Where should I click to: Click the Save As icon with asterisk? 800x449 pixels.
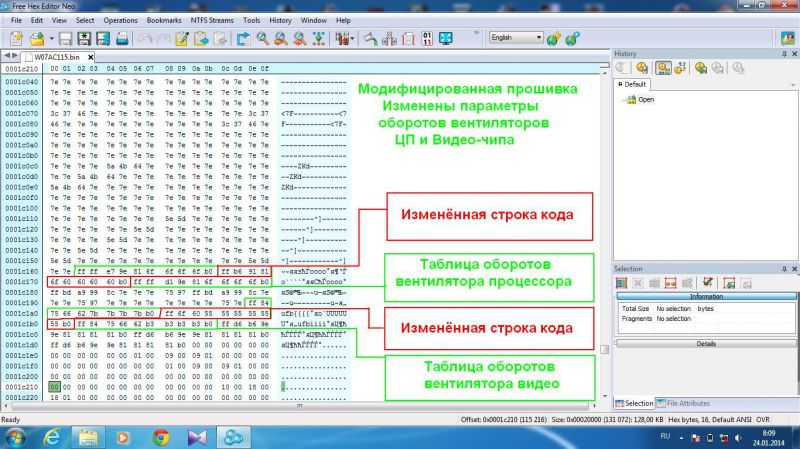point(84,38)
